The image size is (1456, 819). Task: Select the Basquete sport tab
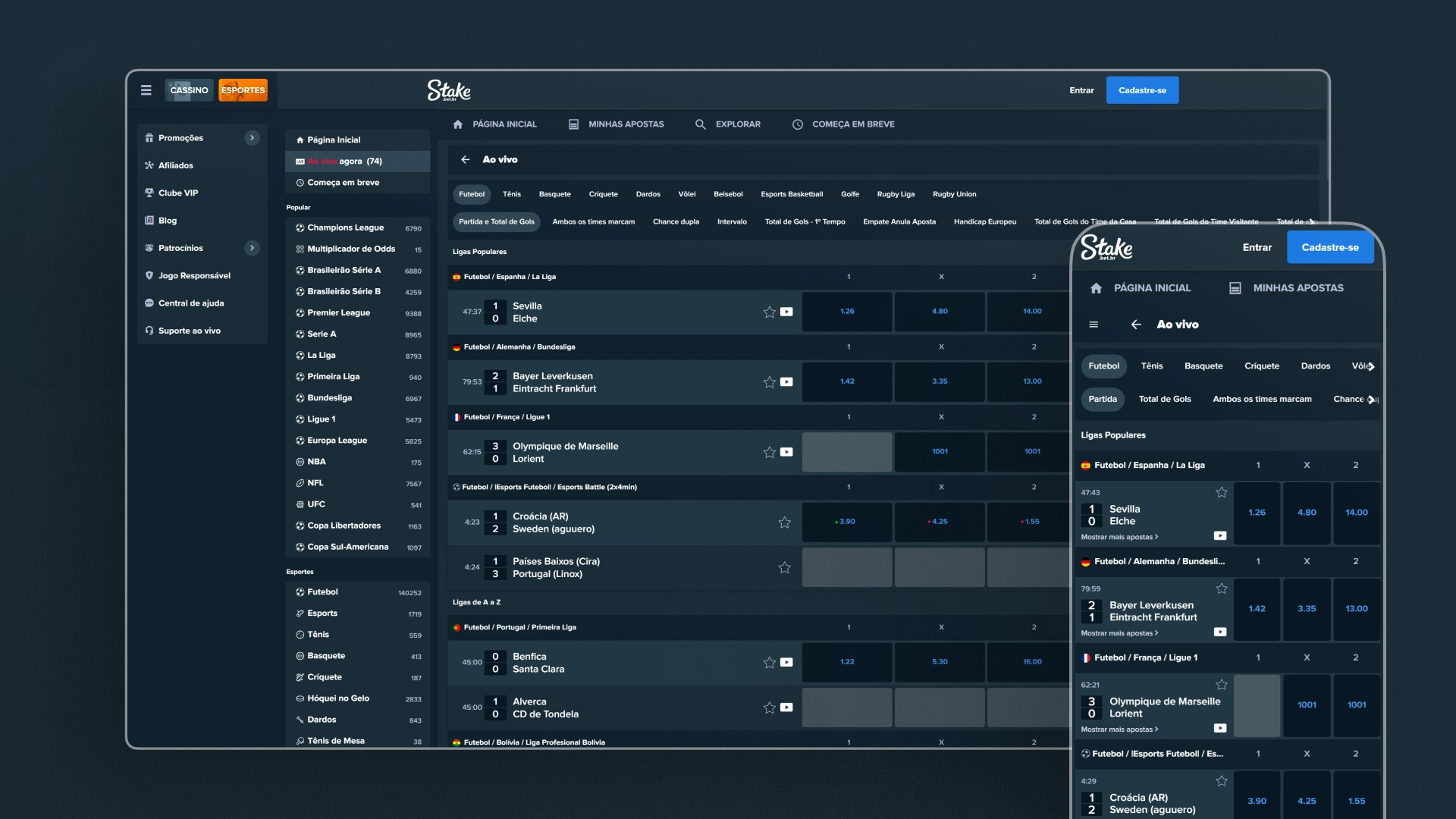[555, 194]
